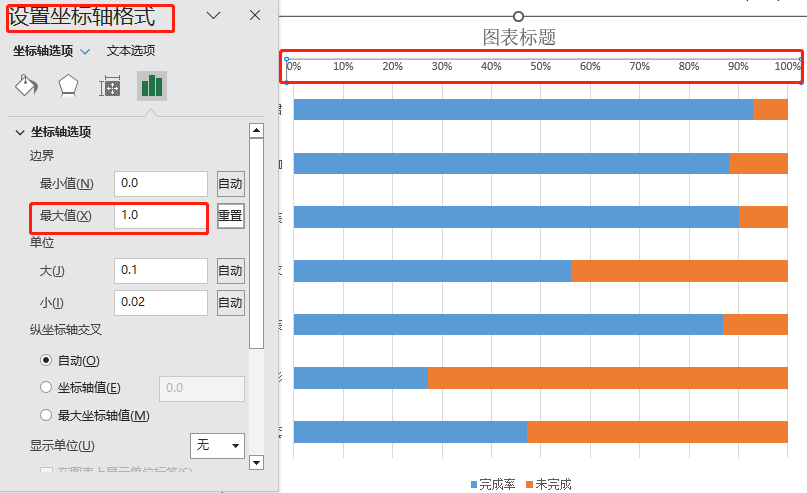The image size is (807, 493).
Task: Click the pane vertical scrollbar thumb
Action: pos(256,243)
